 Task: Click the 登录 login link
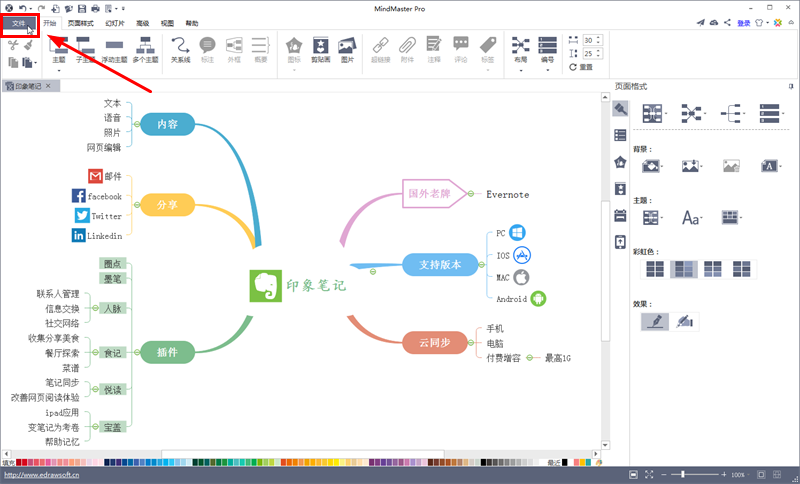tap(743, 23)
